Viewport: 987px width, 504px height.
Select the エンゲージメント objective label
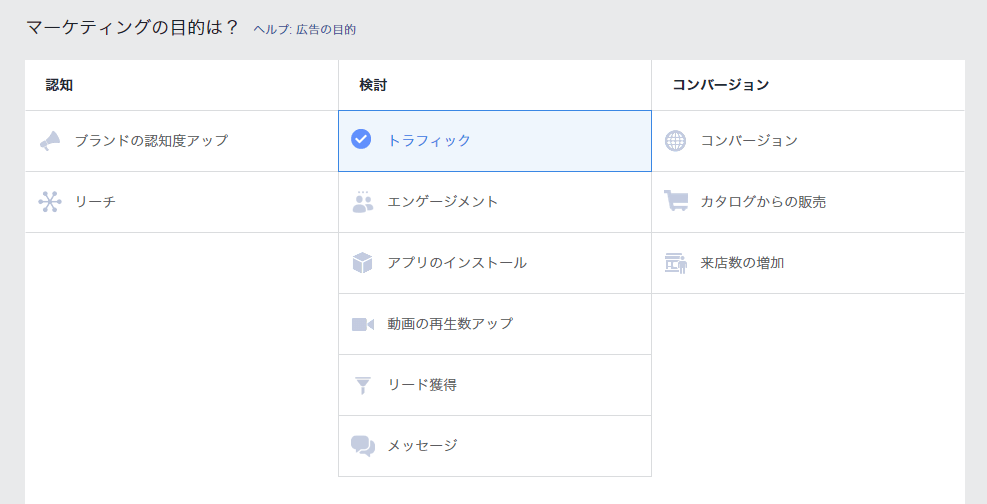[x=443, y=202]
